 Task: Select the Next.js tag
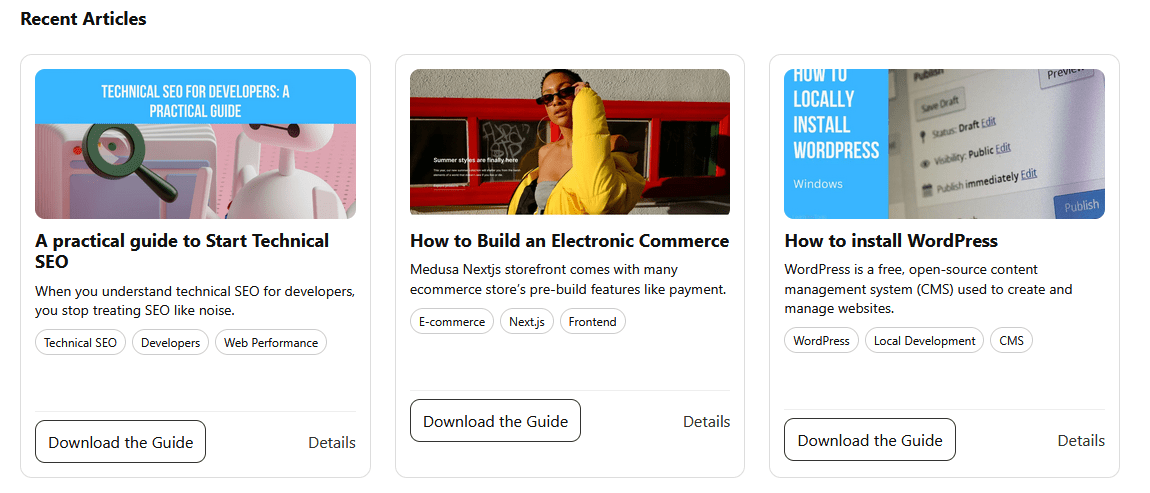click(527, 321)
